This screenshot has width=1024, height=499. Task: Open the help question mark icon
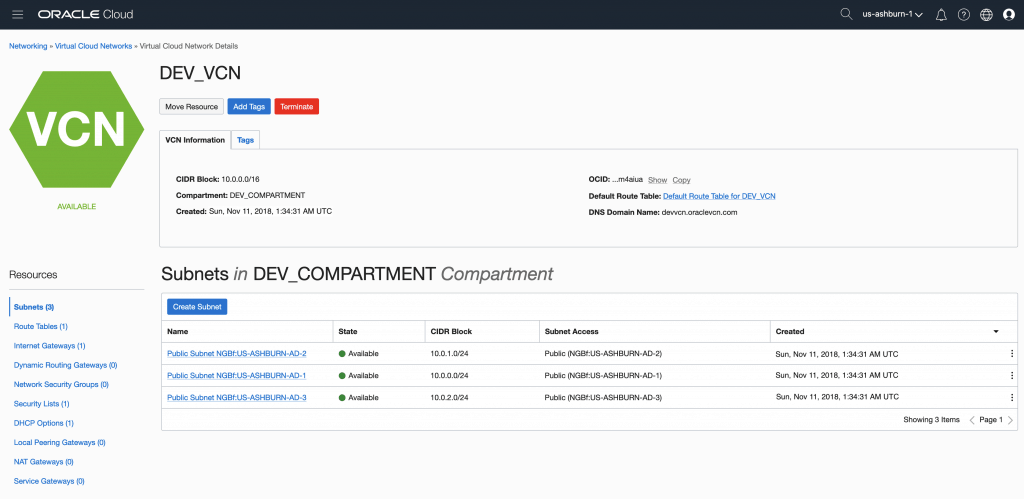point(964,15)
